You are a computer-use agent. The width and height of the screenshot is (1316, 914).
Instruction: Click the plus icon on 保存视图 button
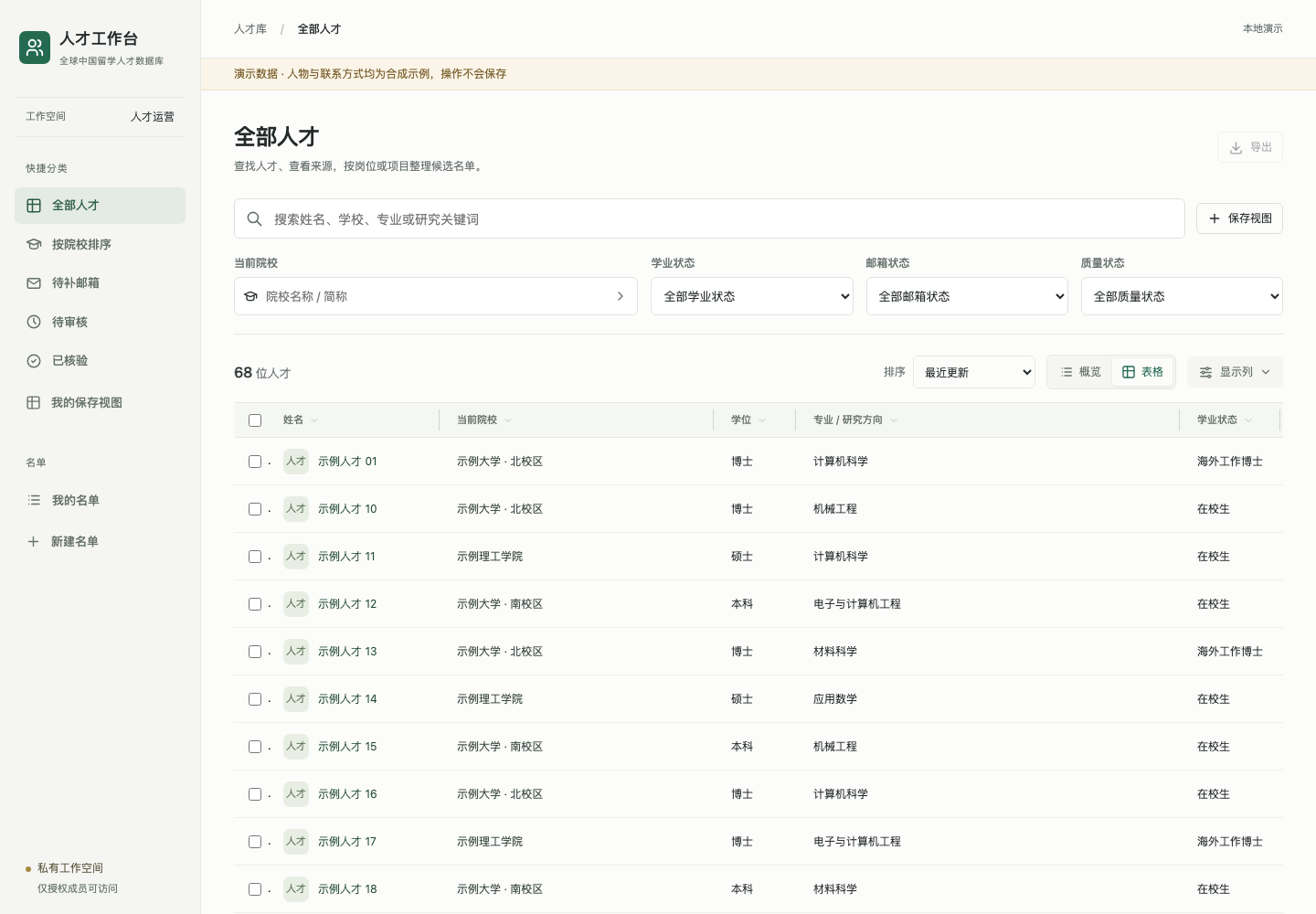tap(1215, 218)
